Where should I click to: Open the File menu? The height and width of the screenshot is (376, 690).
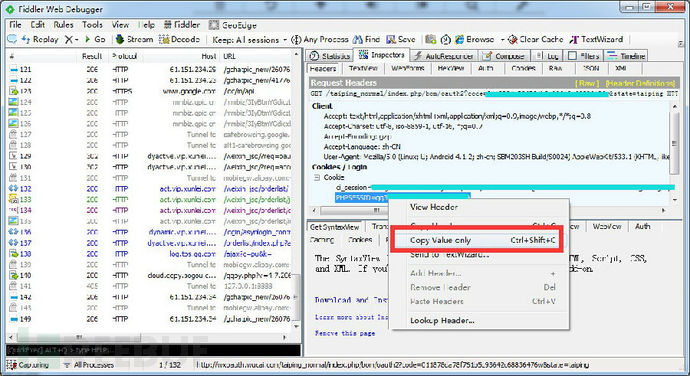coord(15,25)
